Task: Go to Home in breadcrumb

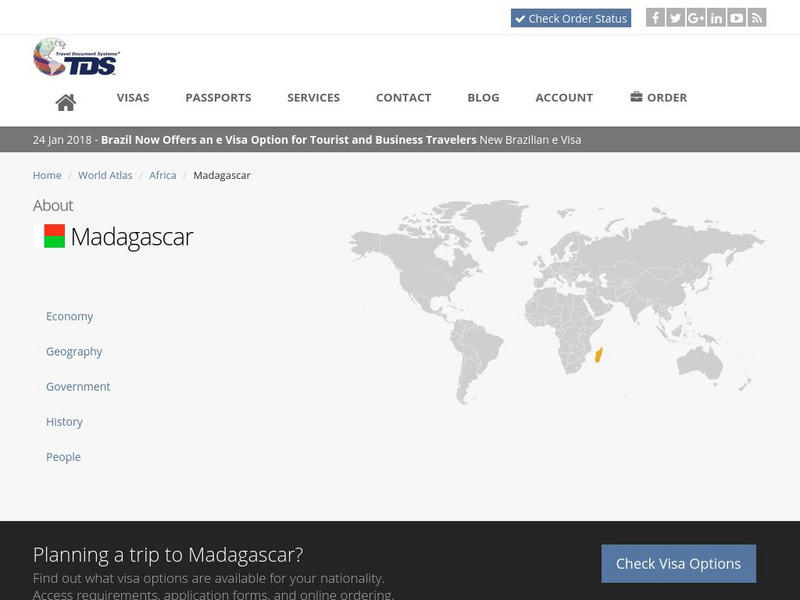Action: [47, 175]
